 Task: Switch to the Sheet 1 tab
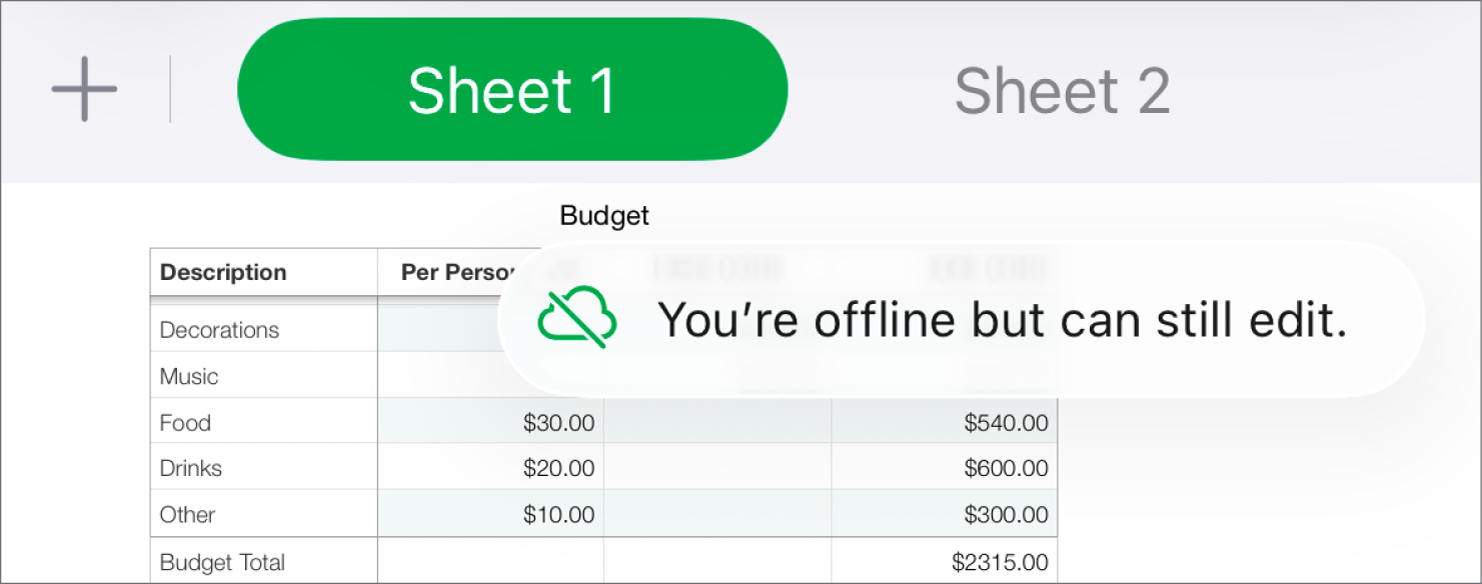[512, 90]
